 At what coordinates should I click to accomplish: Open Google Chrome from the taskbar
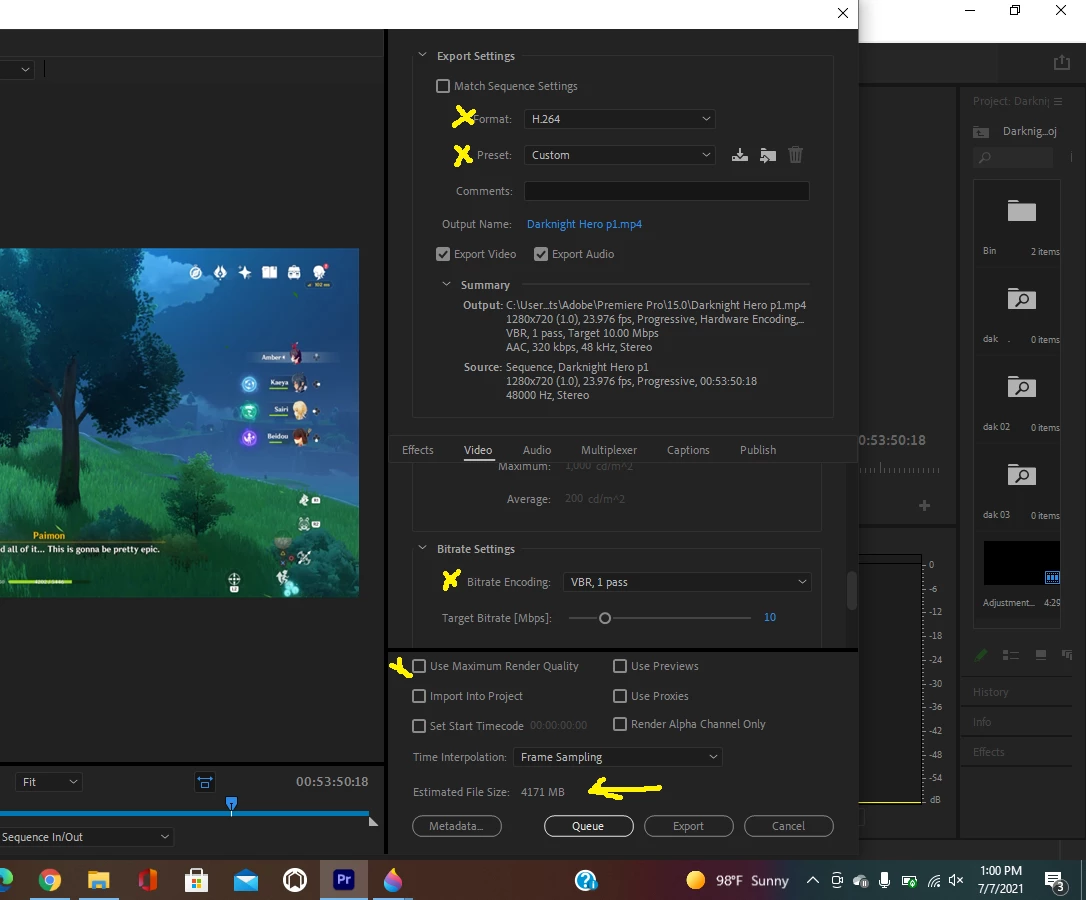(x=50, y=881)
